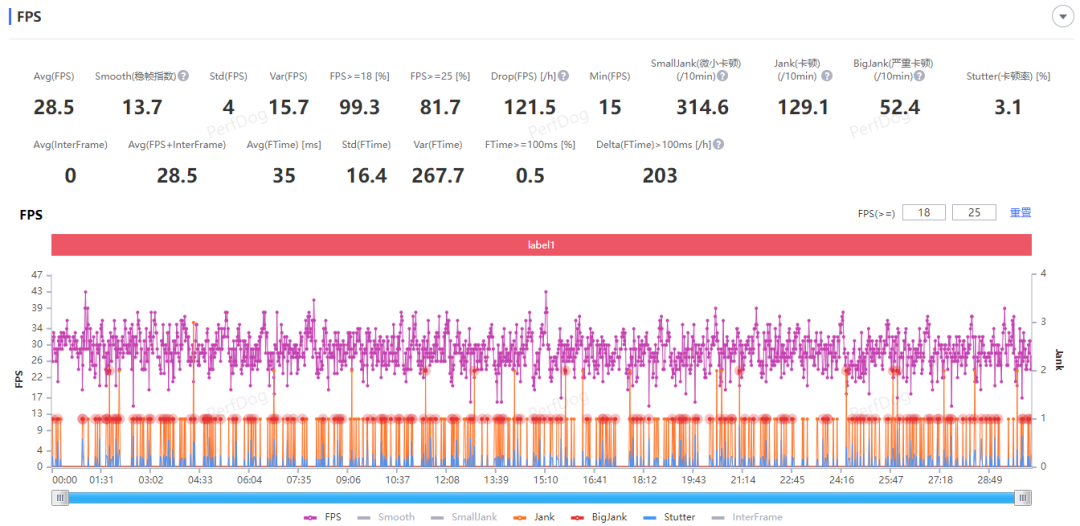The width and height of the screenshot is (1080, 526).
Task: Click the Var(FTime) value 267.7
Action: (438, 176)
